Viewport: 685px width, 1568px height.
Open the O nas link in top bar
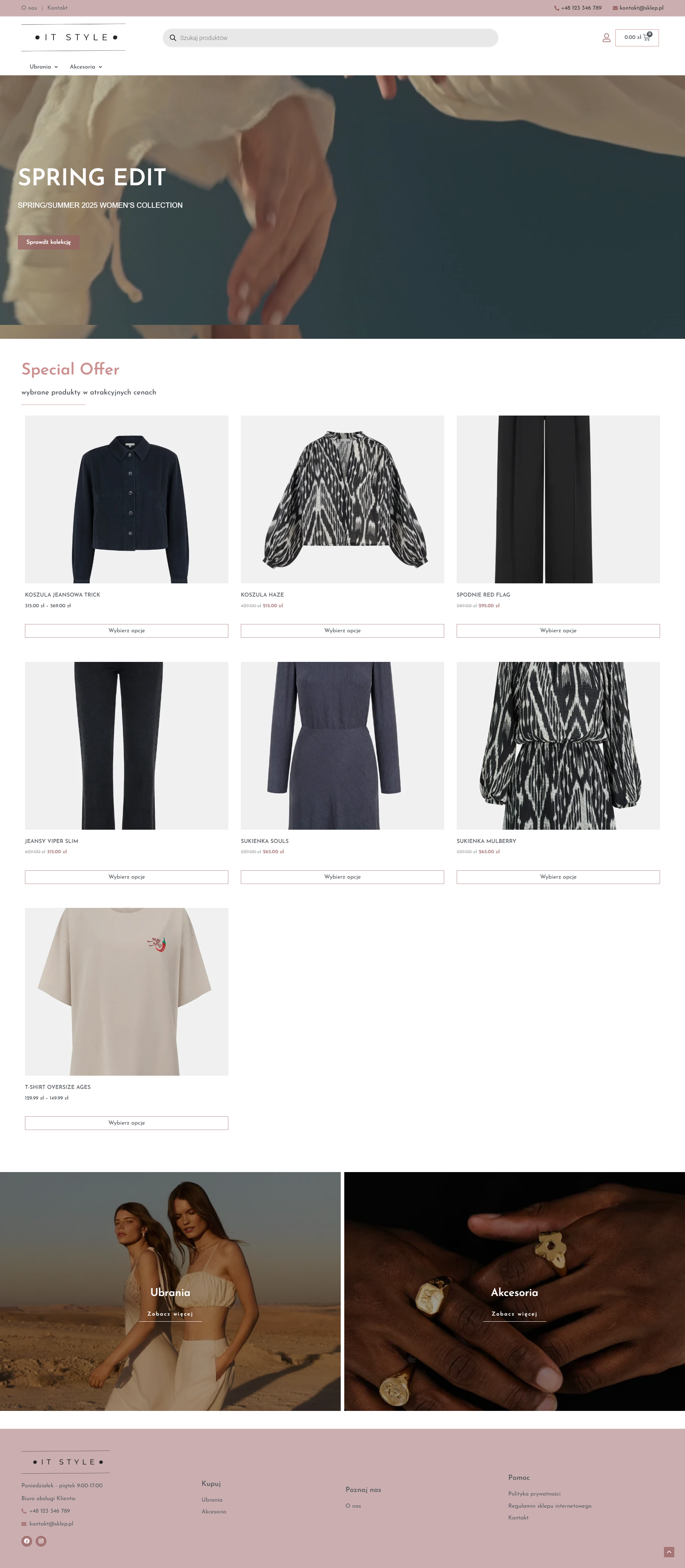[x=29, y=8]
